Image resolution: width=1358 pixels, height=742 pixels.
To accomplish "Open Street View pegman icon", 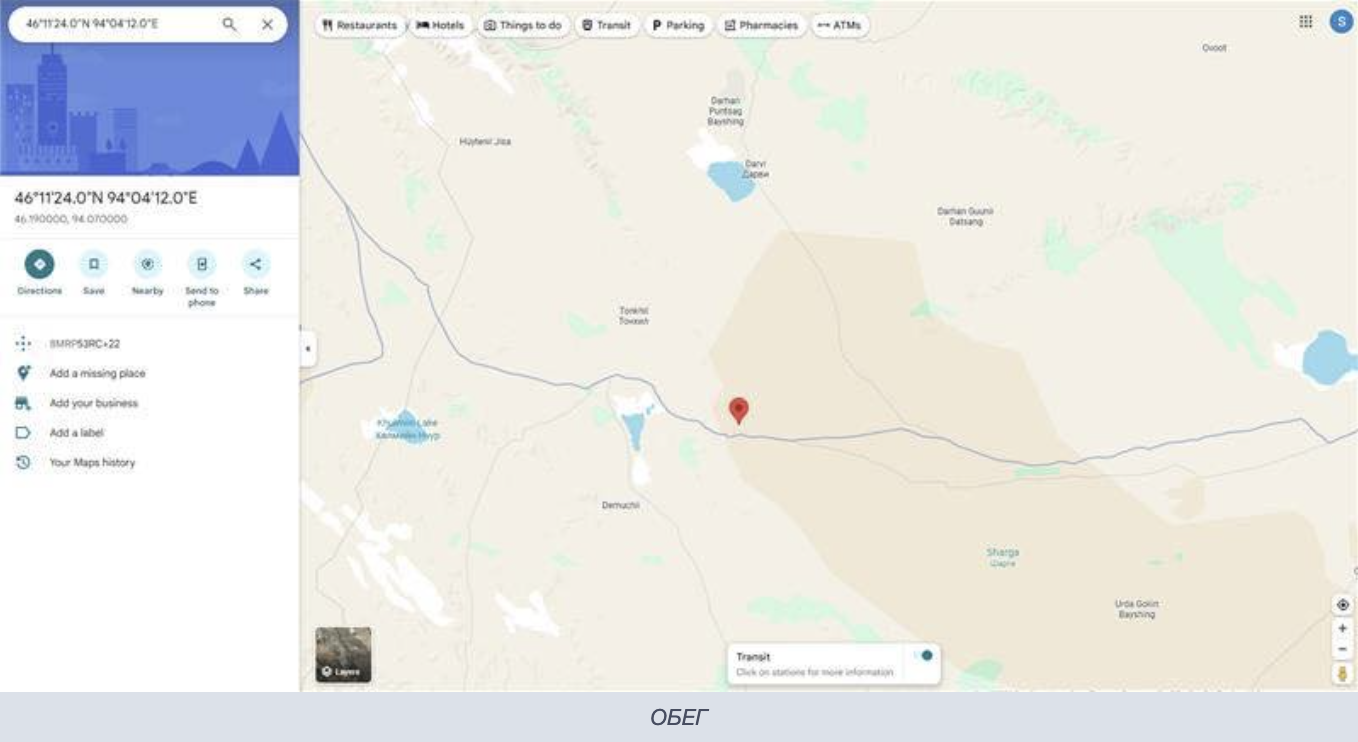I will pyautogui.click(x=1342, y=674).
